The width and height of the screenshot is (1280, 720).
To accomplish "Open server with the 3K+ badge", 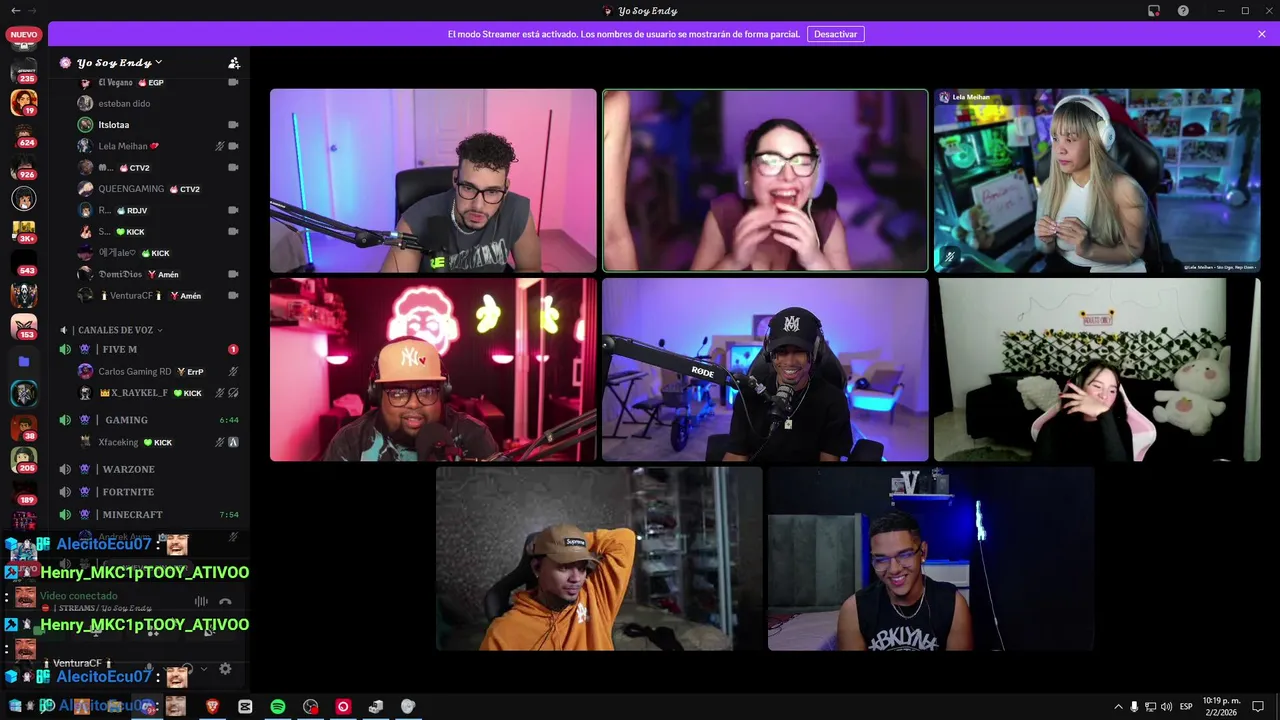I will 24,231.
